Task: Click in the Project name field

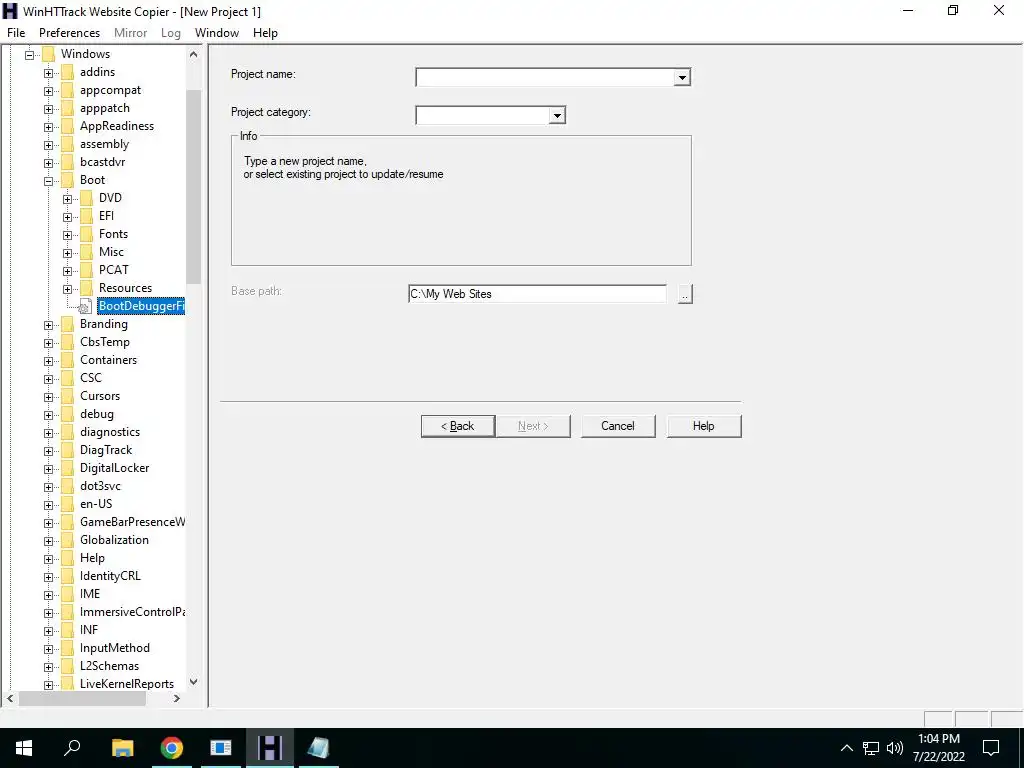Action: pos(545,78)
